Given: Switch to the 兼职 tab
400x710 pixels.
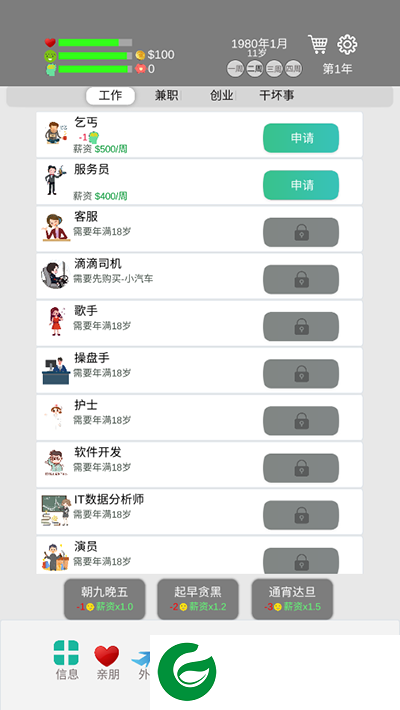Looking at the screenshot, I should (x=166, y=96).
